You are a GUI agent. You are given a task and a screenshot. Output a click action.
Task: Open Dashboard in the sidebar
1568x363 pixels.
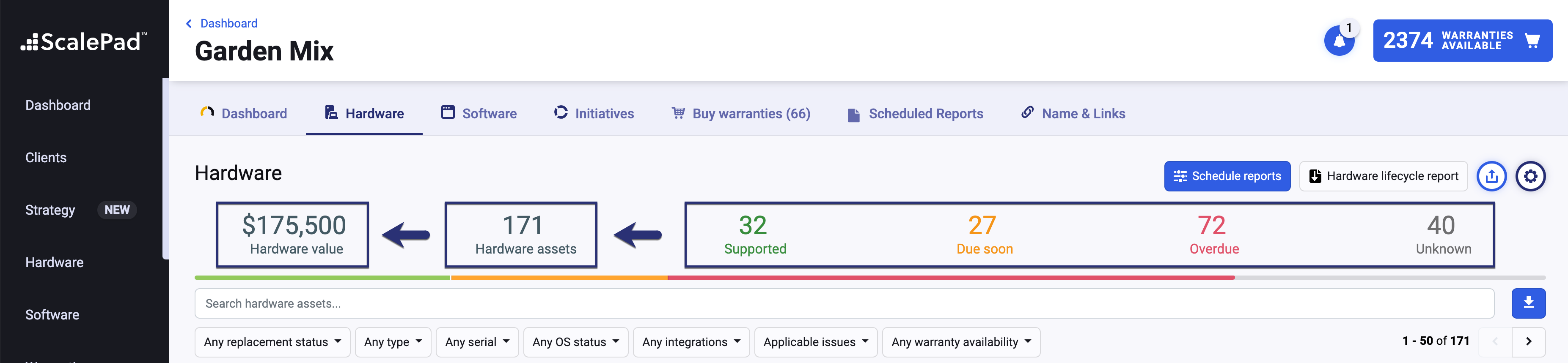tap(58, 105)
